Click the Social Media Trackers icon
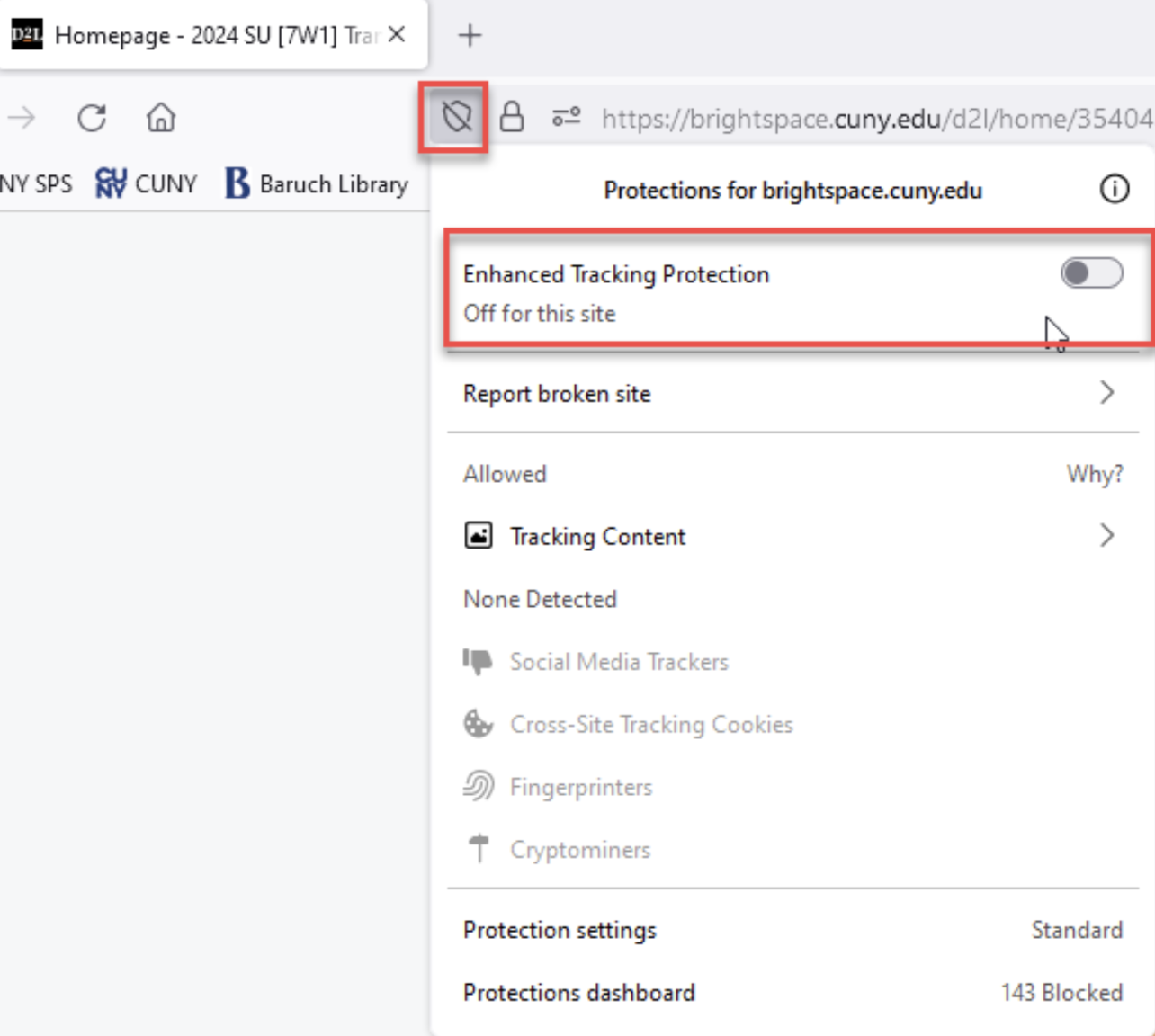The width and height of the screenshot is (1155, 1036). [478, 662]
